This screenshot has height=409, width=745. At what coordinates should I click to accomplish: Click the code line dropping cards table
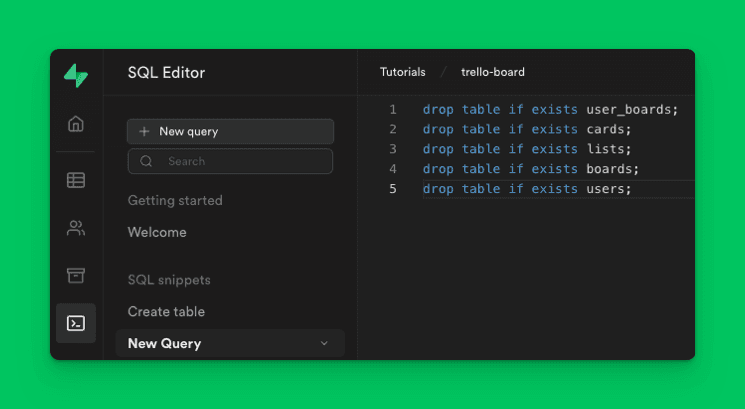coord(527,129)
